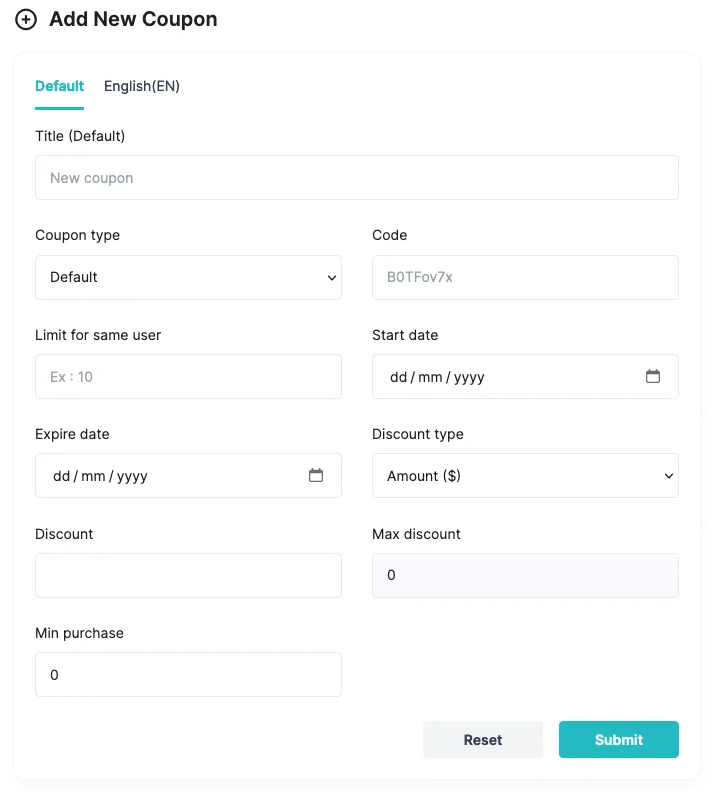Click the Code input field
This screenshot has width=715, height=791.
pos(525,277)
